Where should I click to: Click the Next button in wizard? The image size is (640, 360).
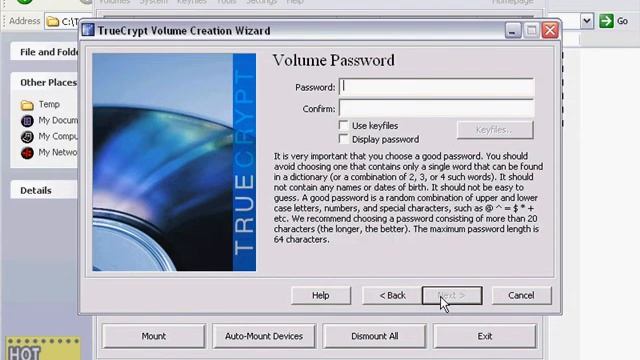452,295
